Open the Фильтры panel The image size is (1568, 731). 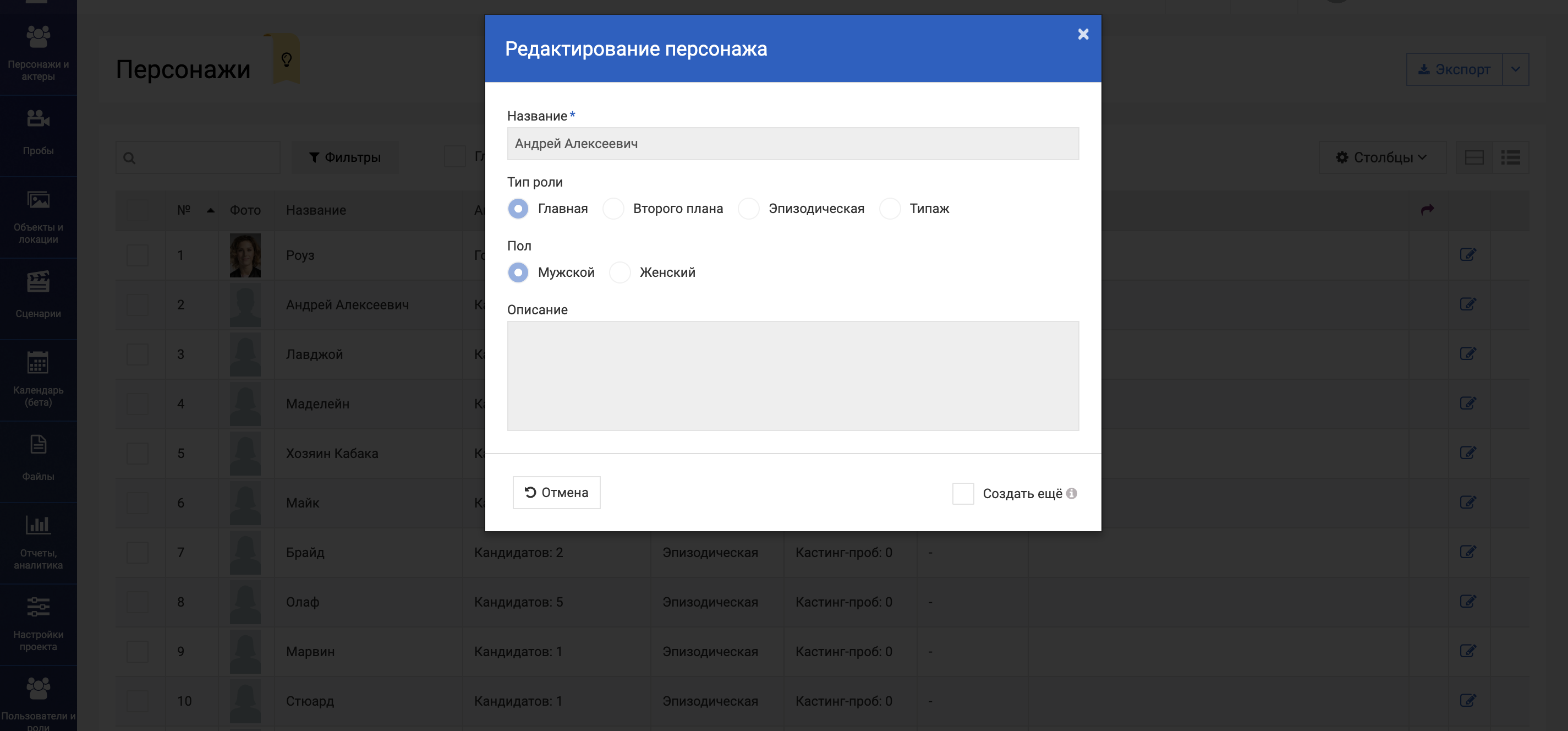344,158
